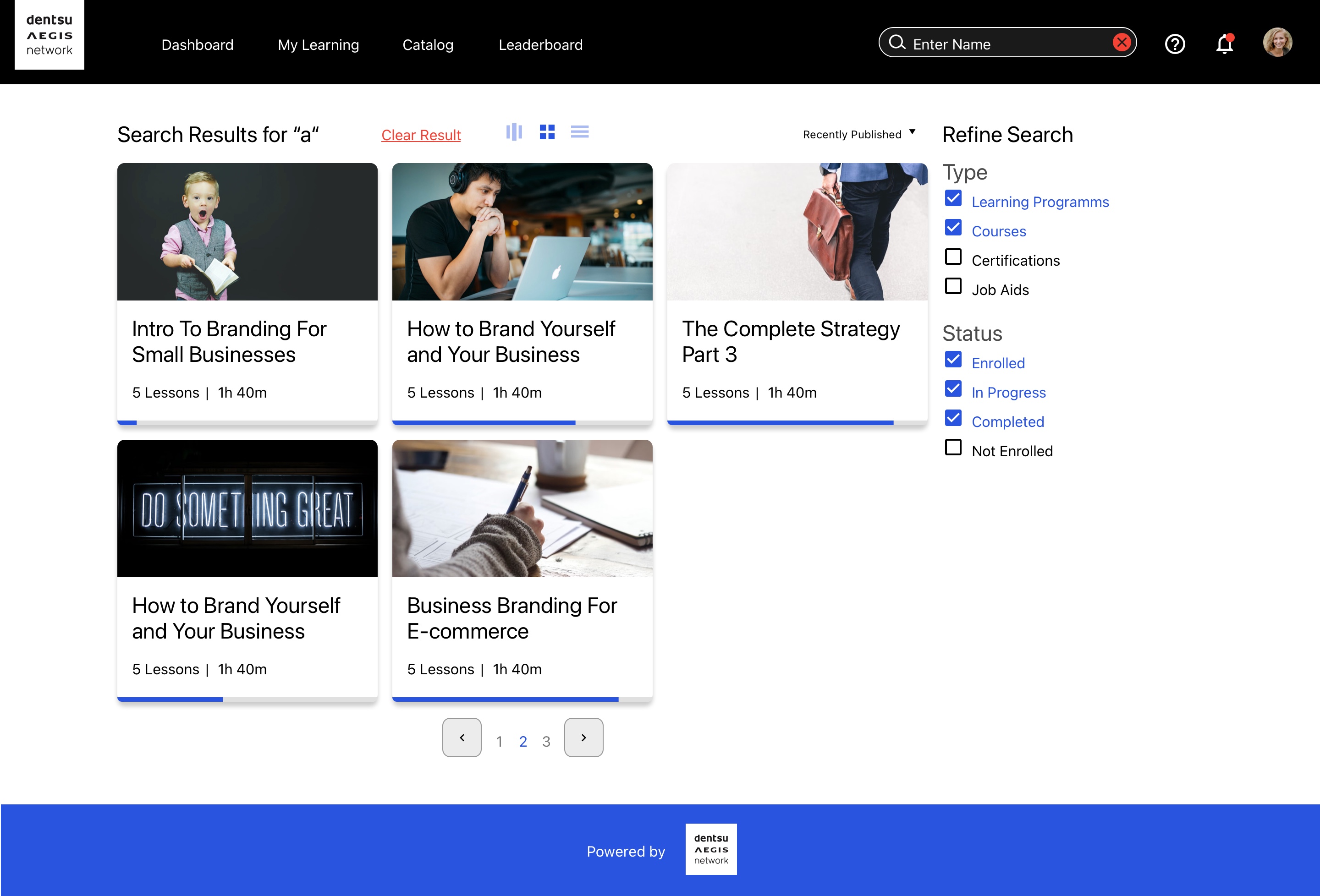Open the help question mark icon

1175,44
